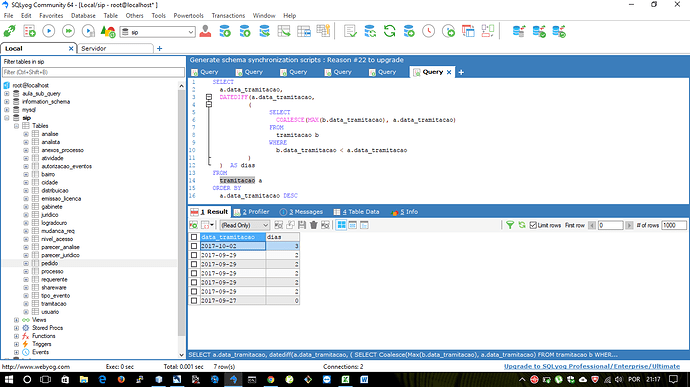Viewport: 690px width, 387px height.
Task: Collapse the sip database node
Action: click(7, 118)
